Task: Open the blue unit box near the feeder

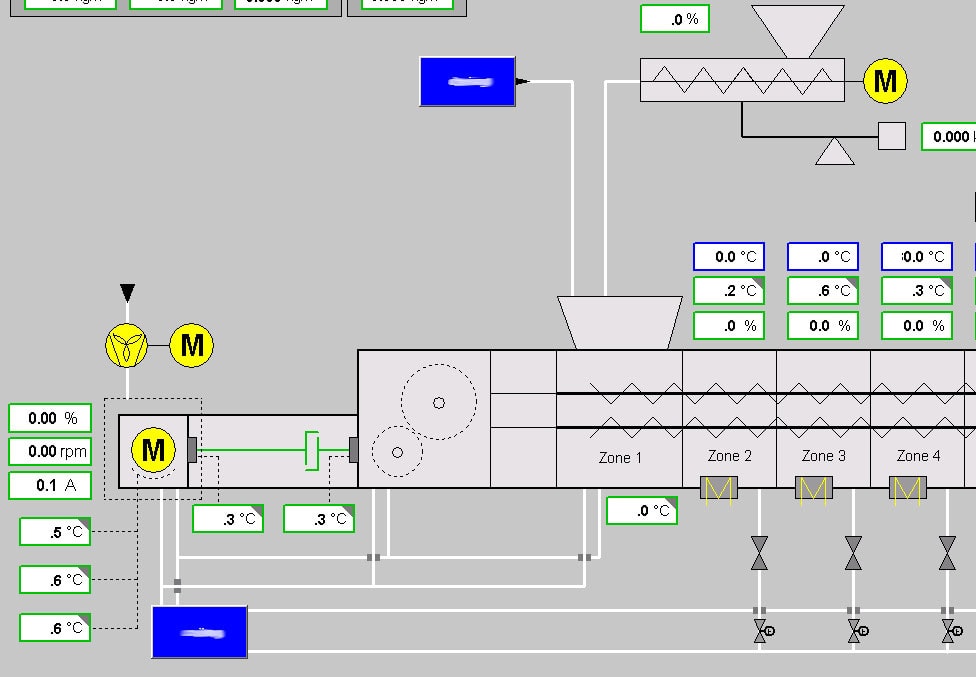Action: click(467, 82)
